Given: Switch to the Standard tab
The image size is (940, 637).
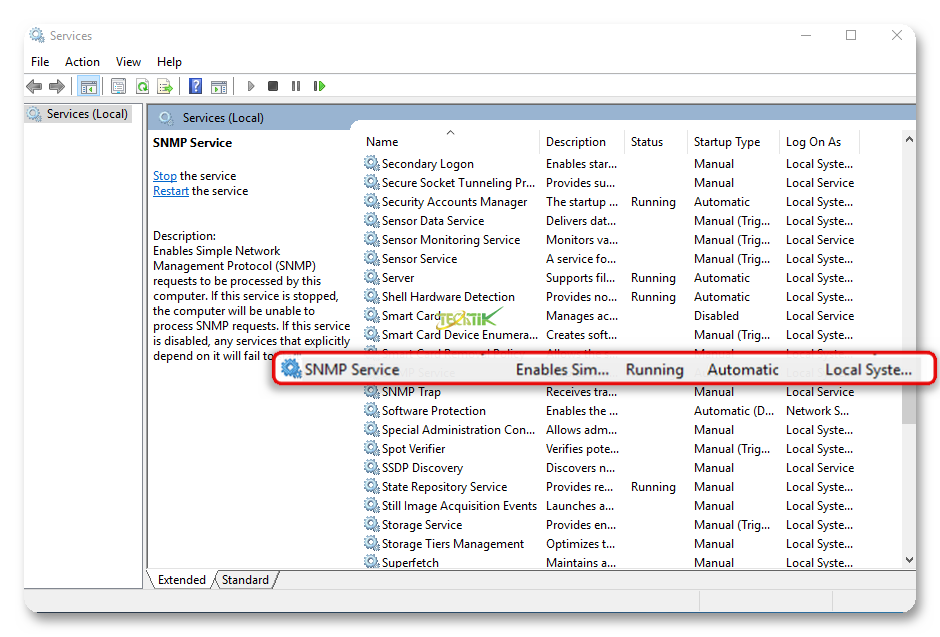Looking at the screenshot, I should coord(245,580).
